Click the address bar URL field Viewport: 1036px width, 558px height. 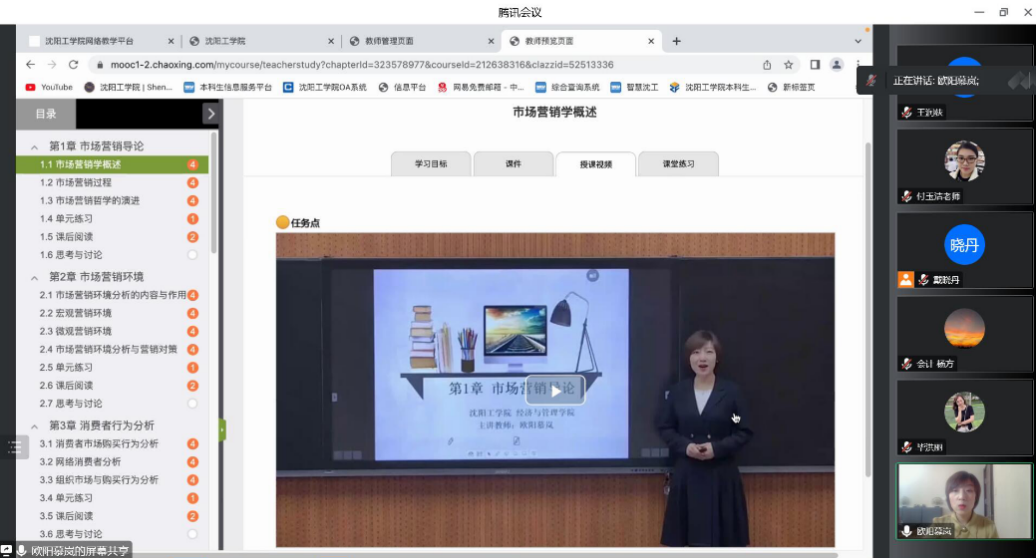pos(400,64)
